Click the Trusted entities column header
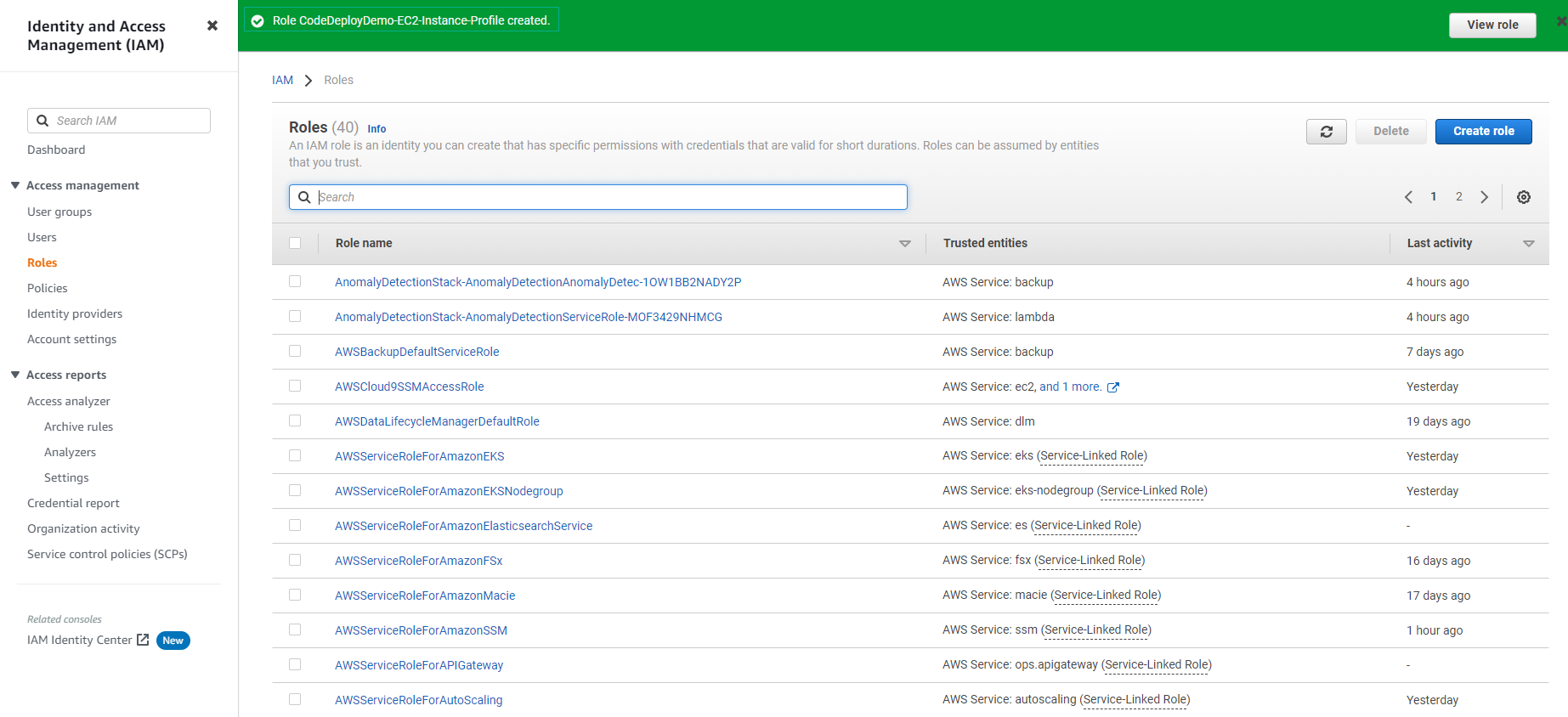The width and height of the screenshot is (1568, 717). (985, 243)
